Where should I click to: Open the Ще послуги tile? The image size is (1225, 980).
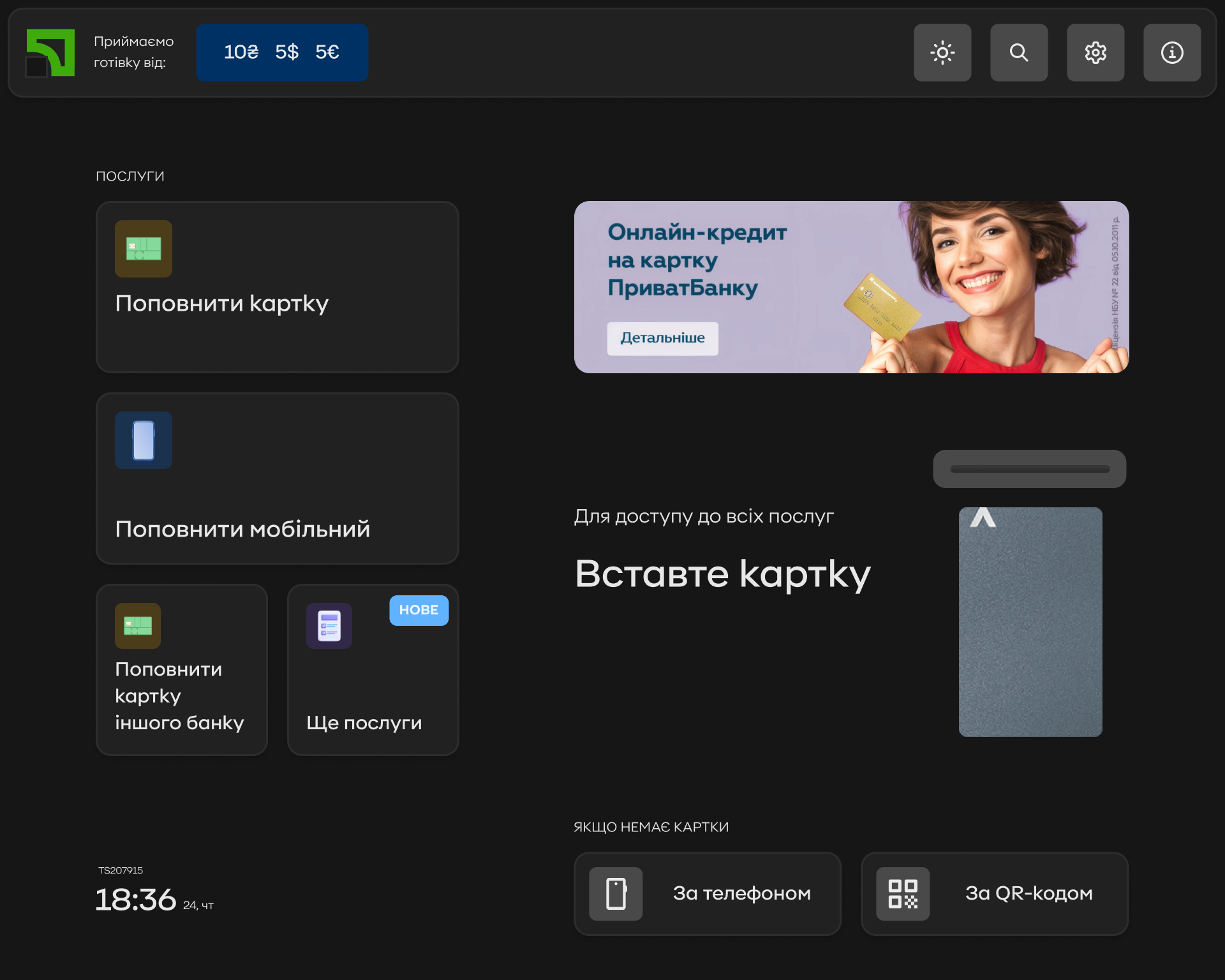(373, 670)
